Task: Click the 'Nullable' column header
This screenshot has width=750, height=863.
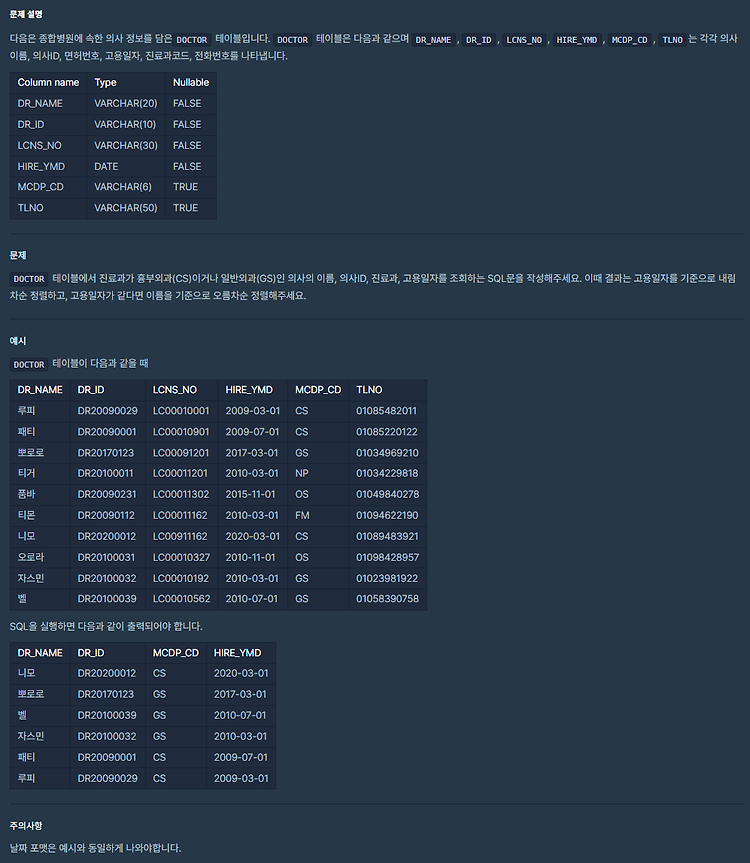Action: (191, 83)
